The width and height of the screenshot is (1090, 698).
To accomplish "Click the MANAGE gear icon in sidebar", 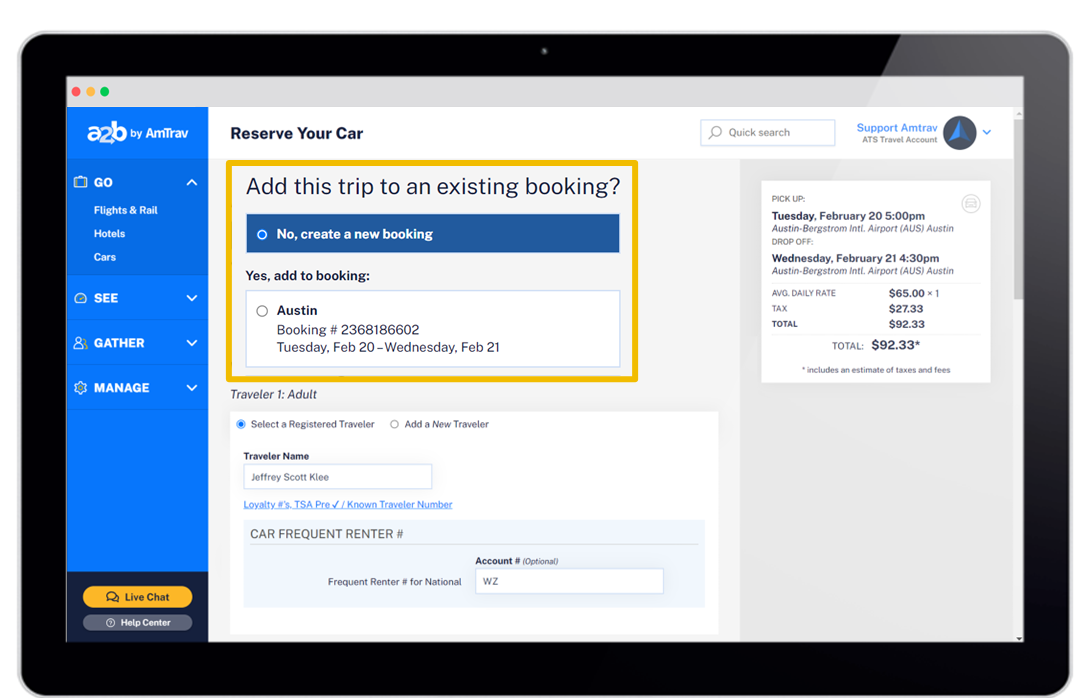I will (x=81, y=388).
